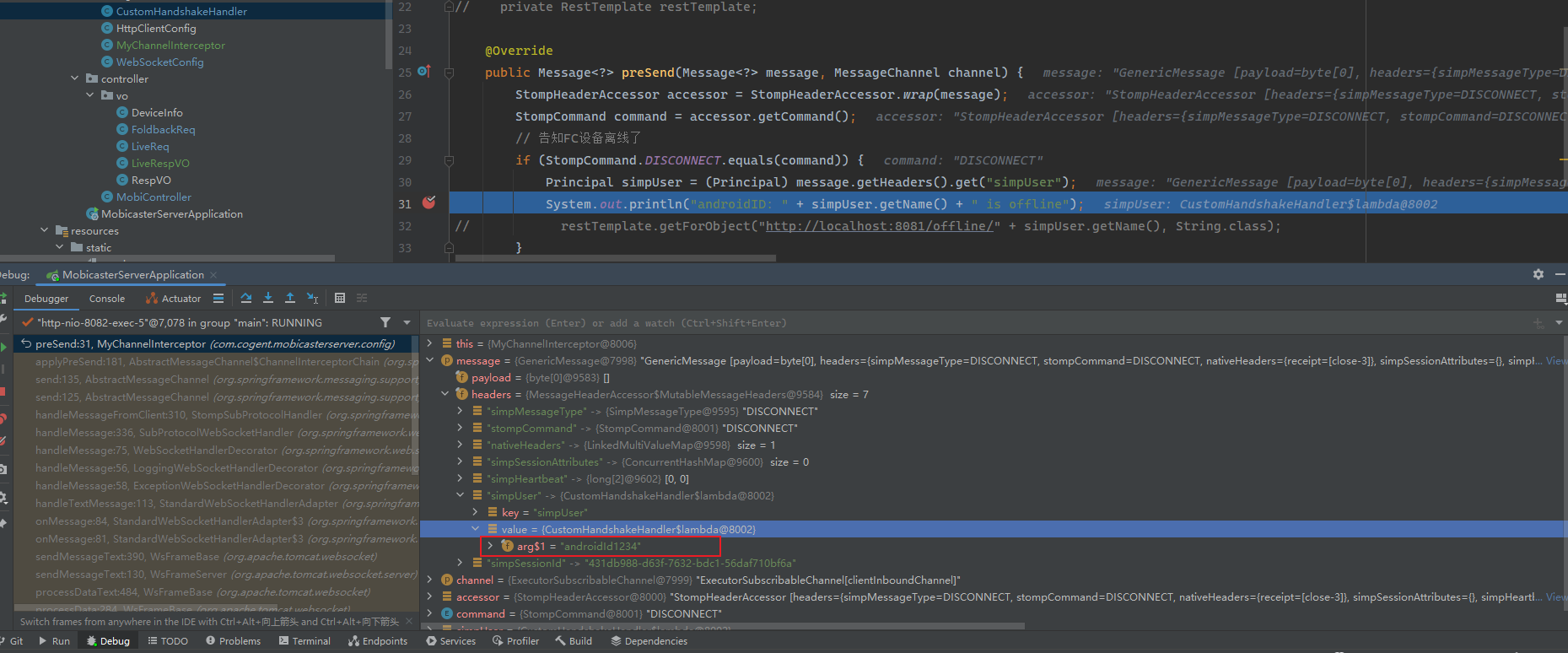Expand the nativeHeaders entry
Viewport: 1568px width, 653px height.
coord(461,445)
